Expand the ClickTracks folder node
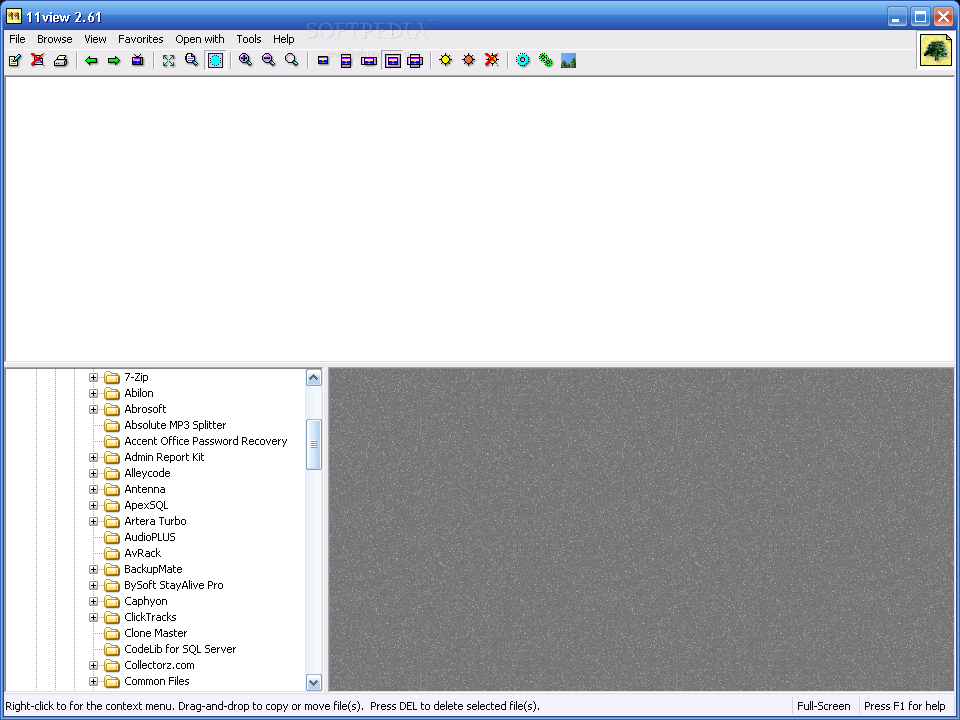This screenshot has height=720, width=960. click(x=93, y=617)
